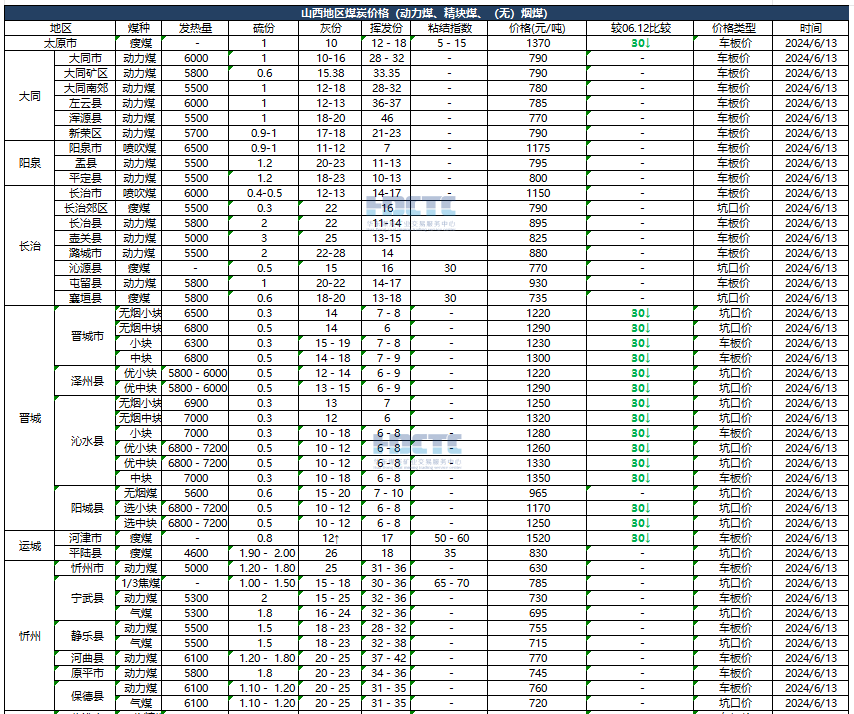Screen dimensions: 854x714
Task: Click the '时间' column header
Action: click(x=810, y=28)
